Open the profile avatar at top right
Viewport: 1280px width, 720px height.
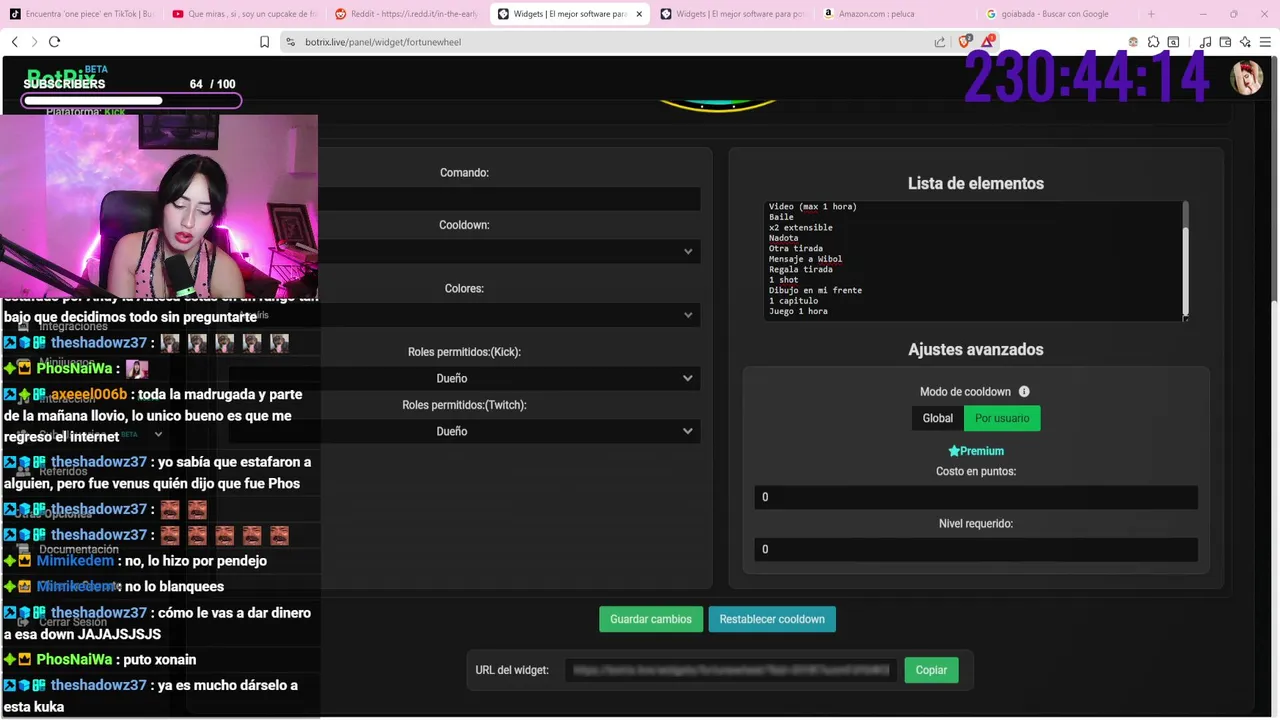pos(1246,78)
